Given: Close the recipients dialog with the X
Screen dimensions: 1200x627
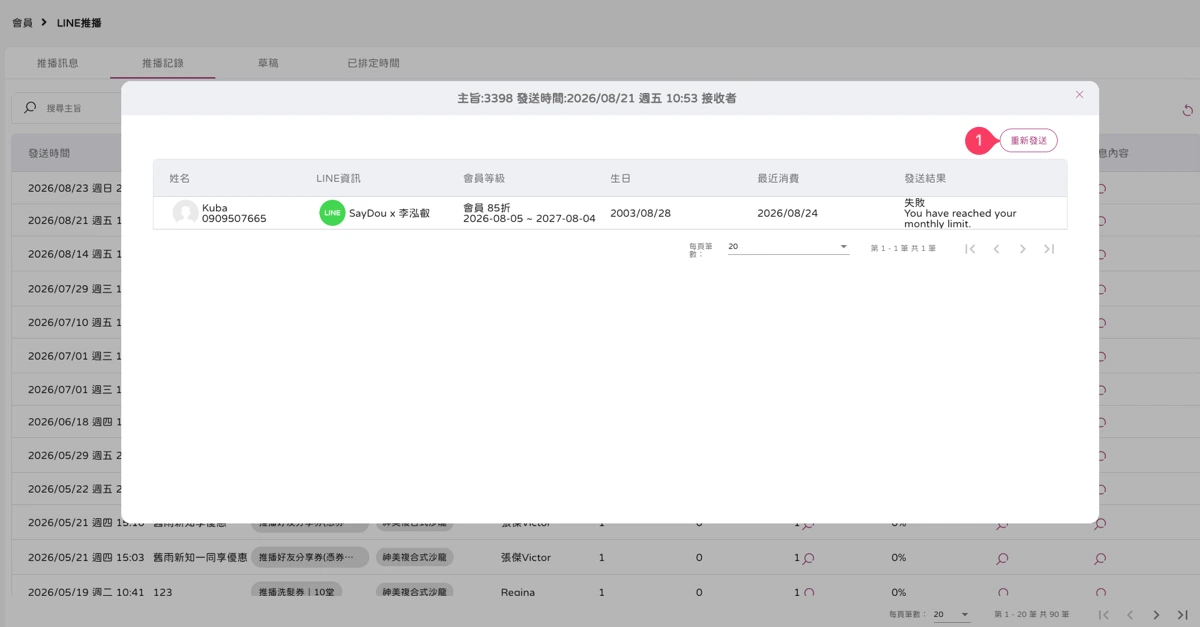Looking at the screenshot, I should (1079, 94).
